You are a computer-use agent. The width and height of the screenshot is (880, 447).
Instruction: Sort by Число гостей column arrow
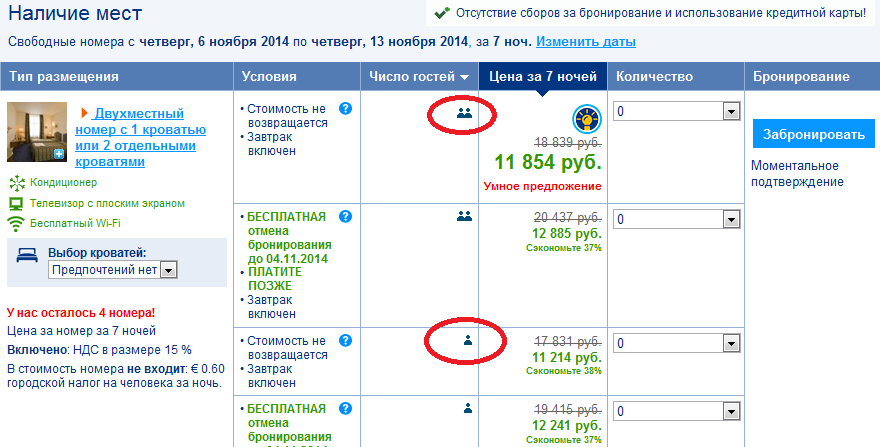[x=464, y=77]
